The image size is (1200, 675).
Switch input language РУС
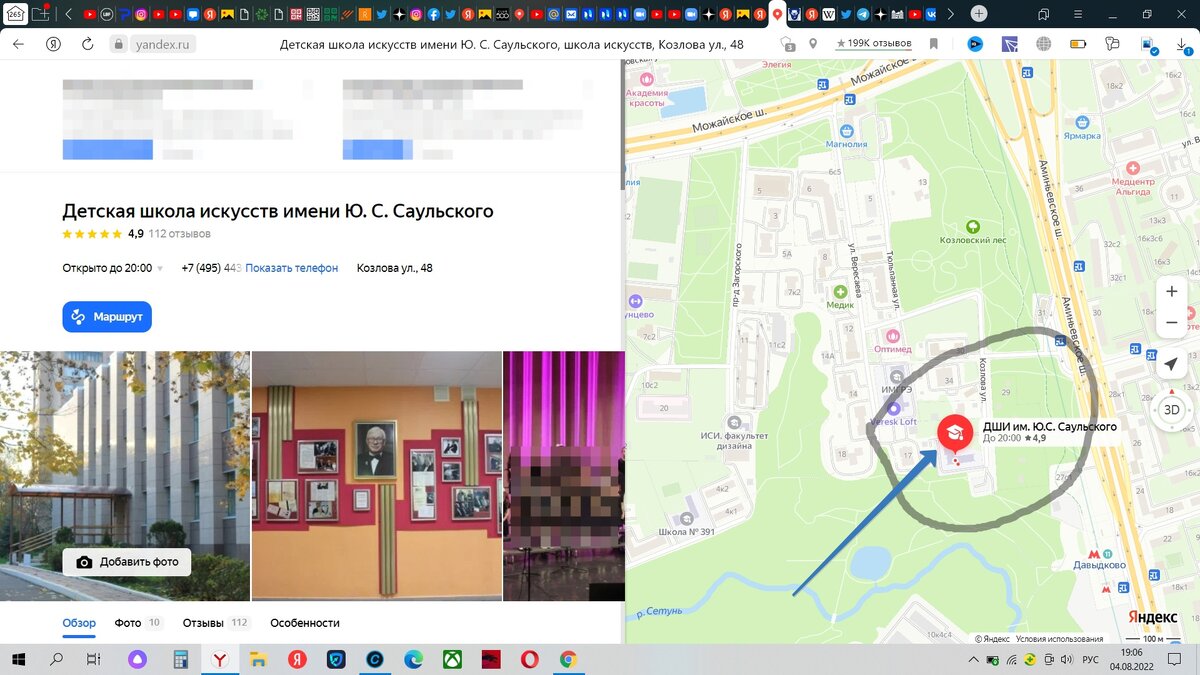(x=1092, y=659)
